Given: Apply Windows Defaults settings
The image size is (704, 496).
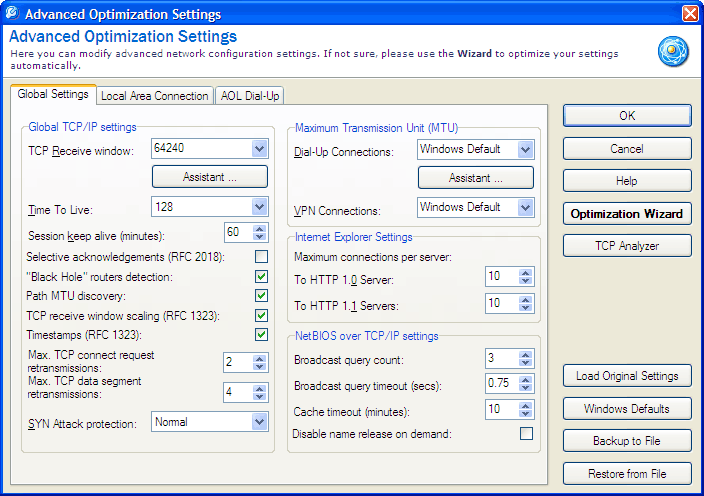Looking at the screenshot, I should click(627, 409).
